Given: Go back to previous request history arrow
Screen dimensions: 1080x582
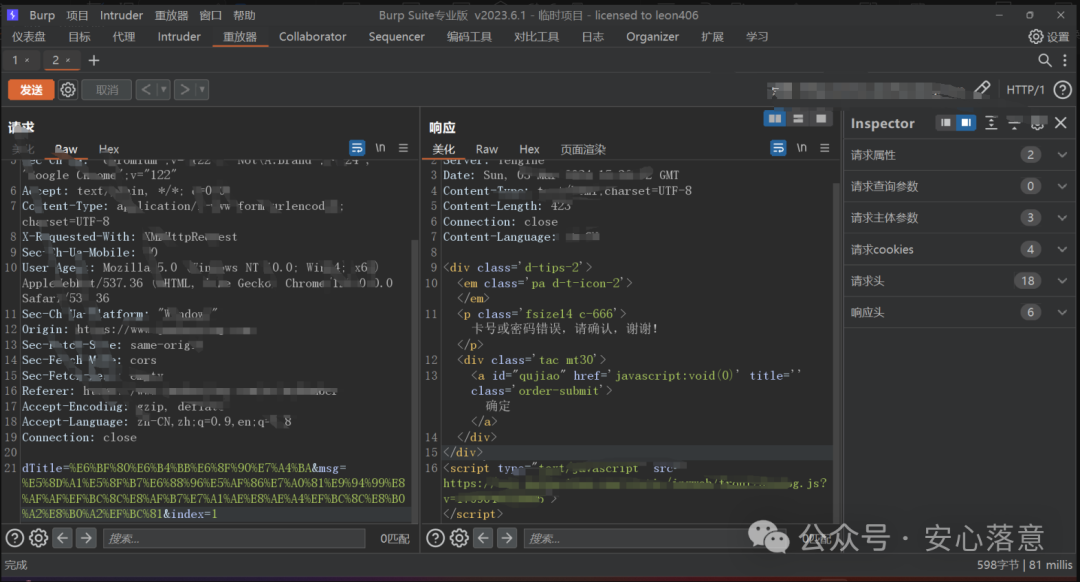Looking at the screenshot, I should pyautogui.click(x=146, y=90).
